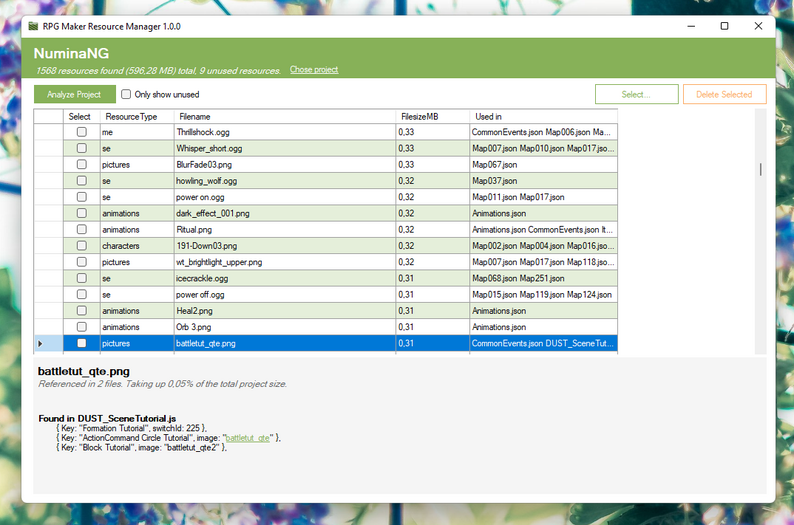This screenshot has height=525, width=794.
Task: Open the battletut_qte link in details
Action: click(x=248, y=438)
